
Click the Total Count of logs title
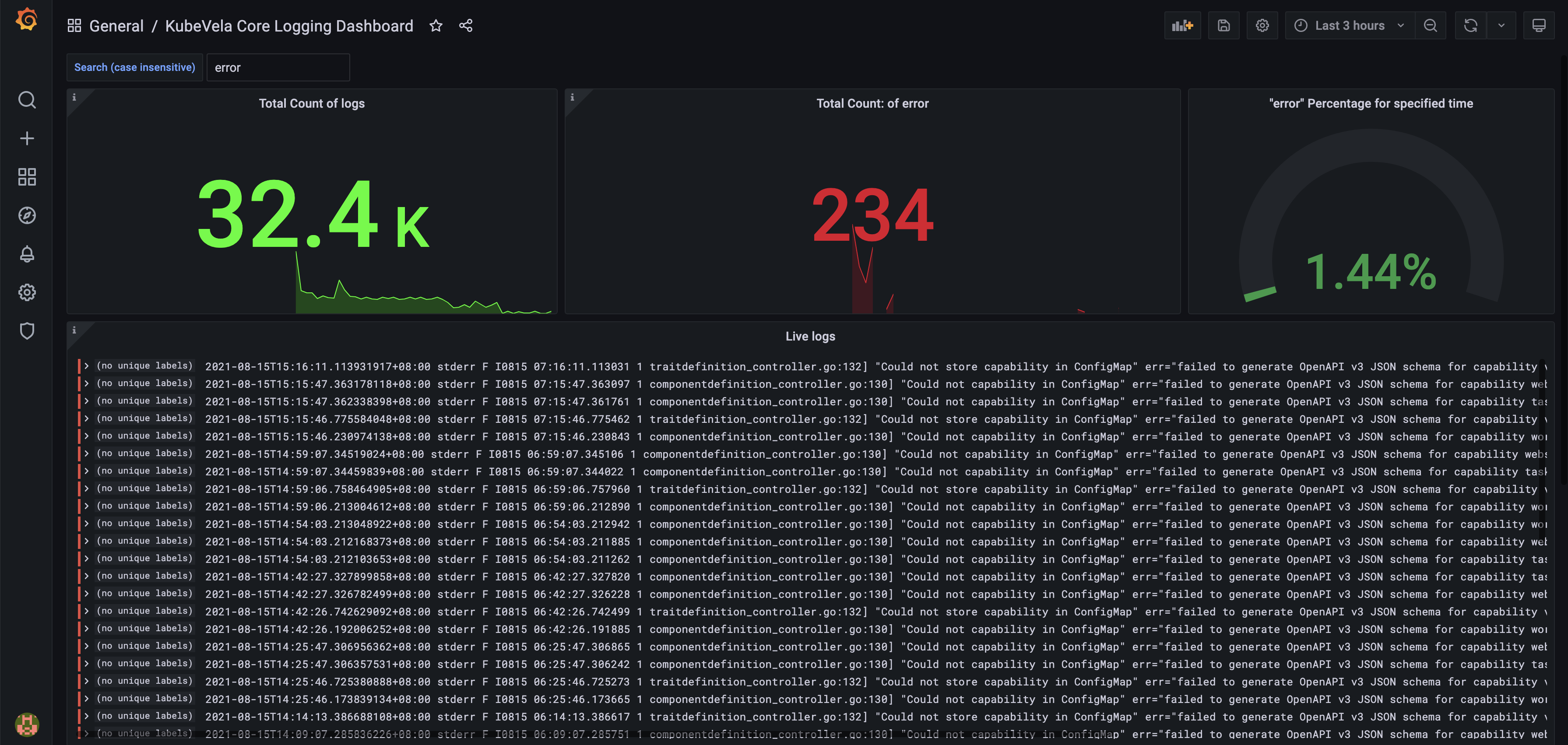point(312,103)
